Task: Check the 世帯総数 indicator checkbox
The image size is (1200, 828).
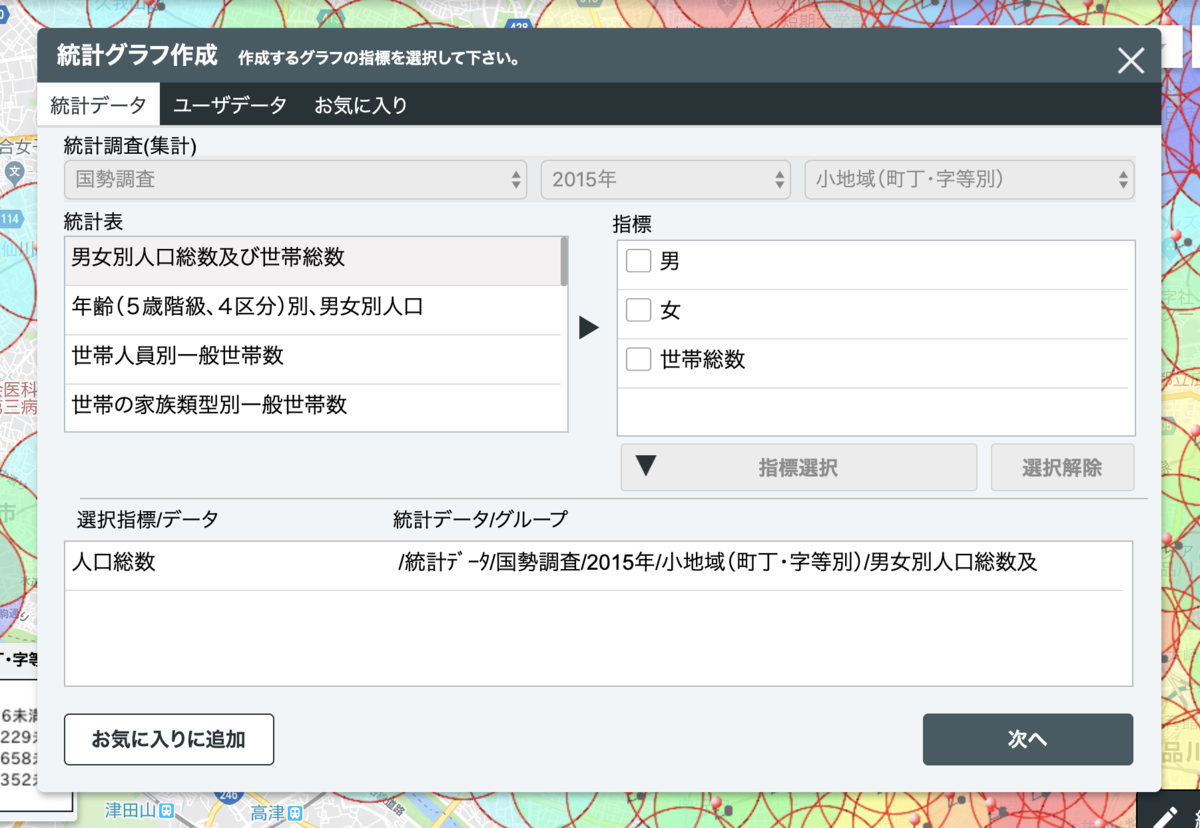Action: tap(638, 359)
